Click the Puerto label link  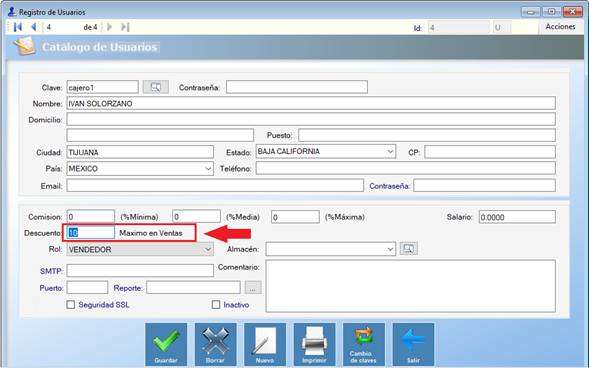click(x=51, y=288)
